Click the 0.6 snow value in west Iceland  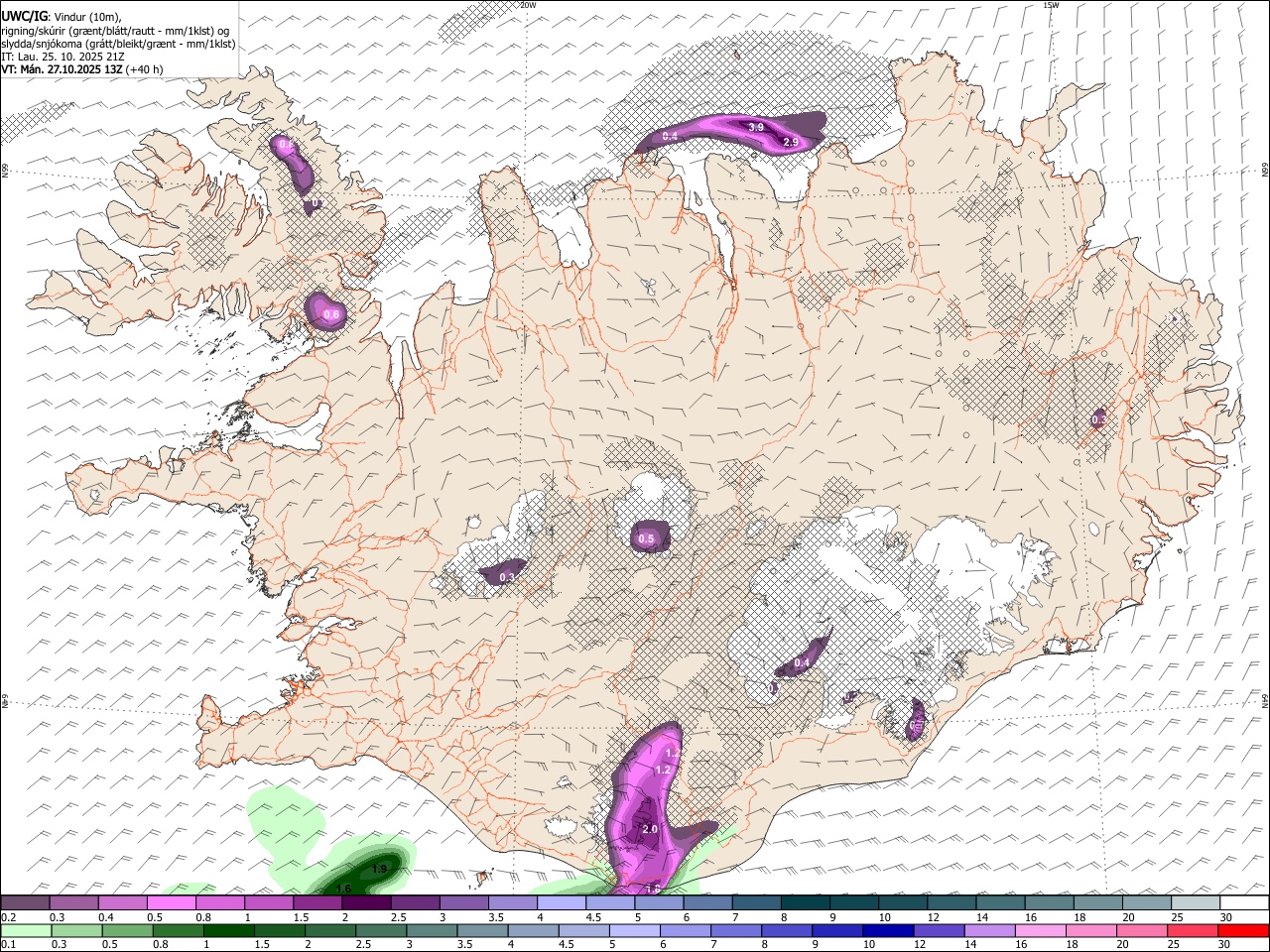coord(332,314)
